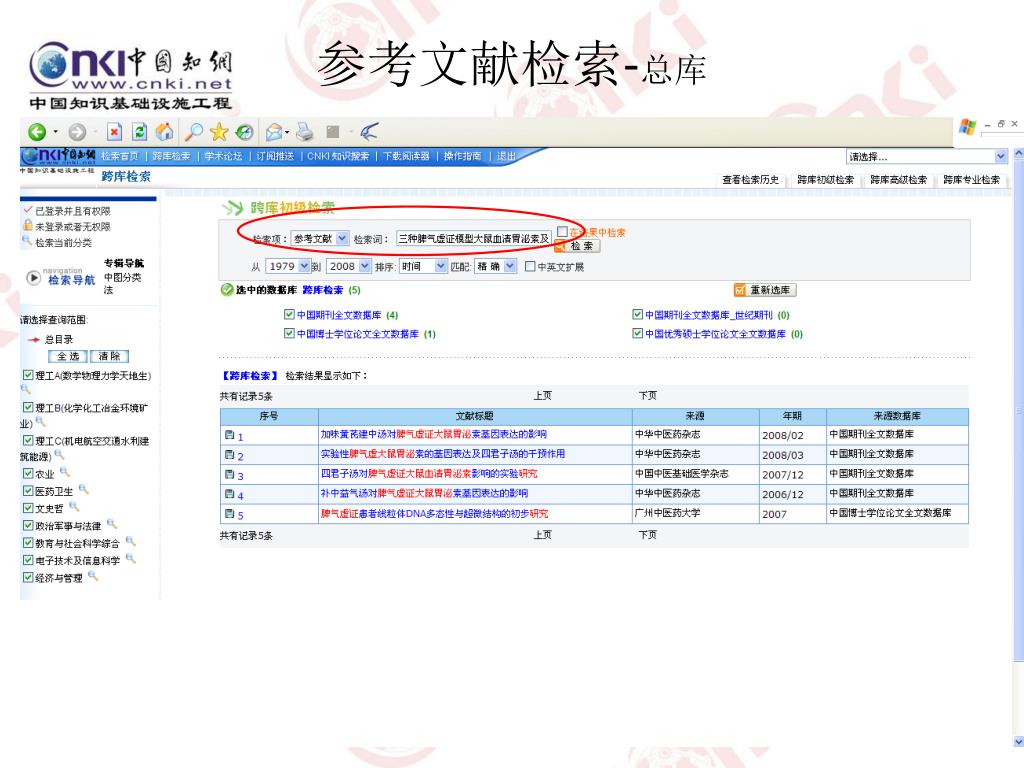1024x768 pixels.
Task: Open the 检索首页 menu item
Action: coord(120,156)
